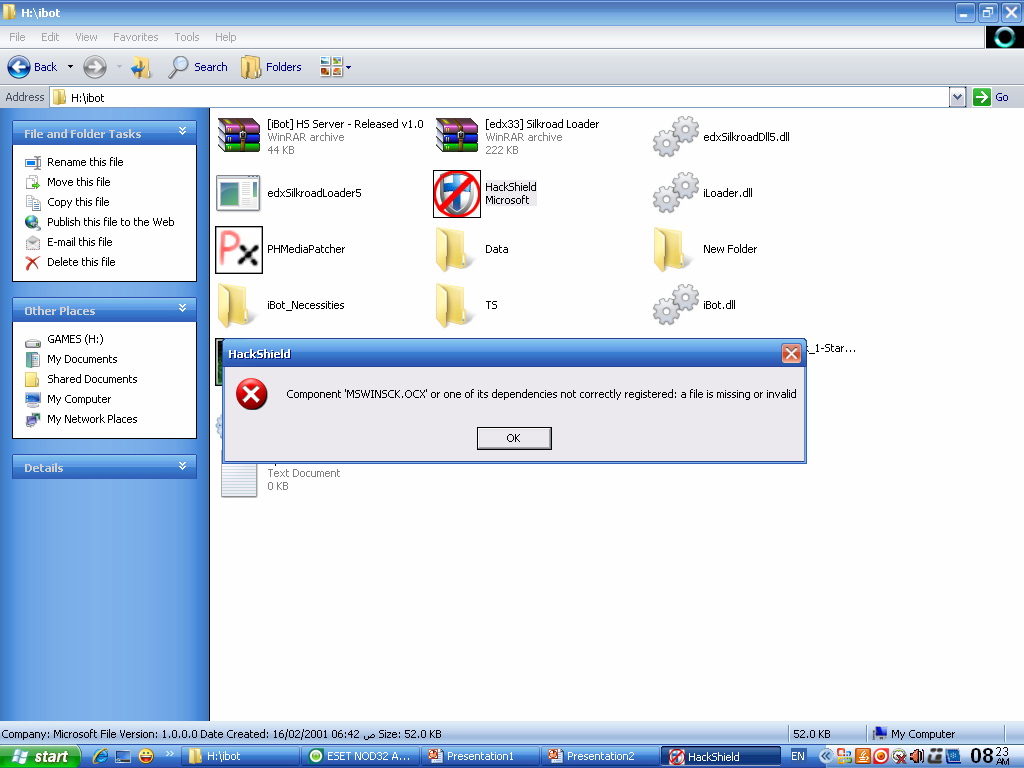Viewport: 1024px width, 768px height.
Task: Open the Tools menu
Action: [186, 37]
